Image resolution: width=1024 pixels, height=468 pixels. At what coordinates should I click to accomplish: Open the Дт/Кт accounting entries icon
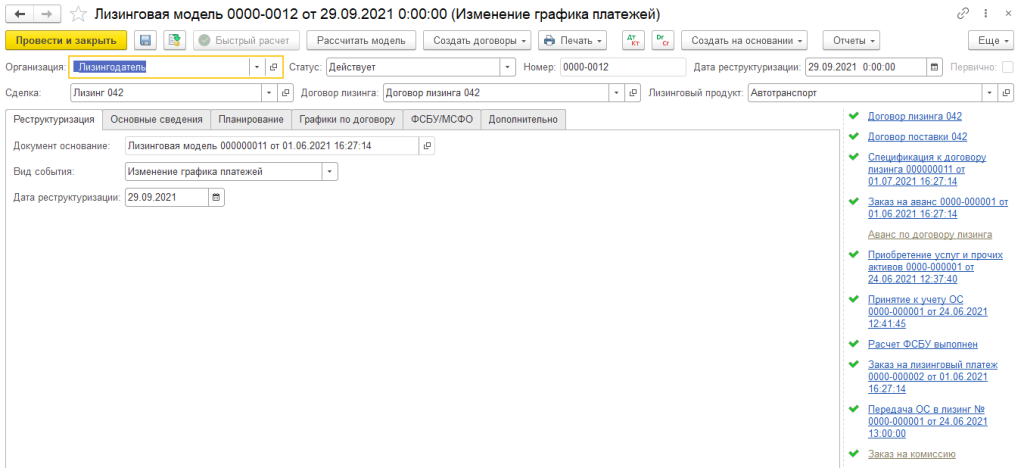[633, 40]
